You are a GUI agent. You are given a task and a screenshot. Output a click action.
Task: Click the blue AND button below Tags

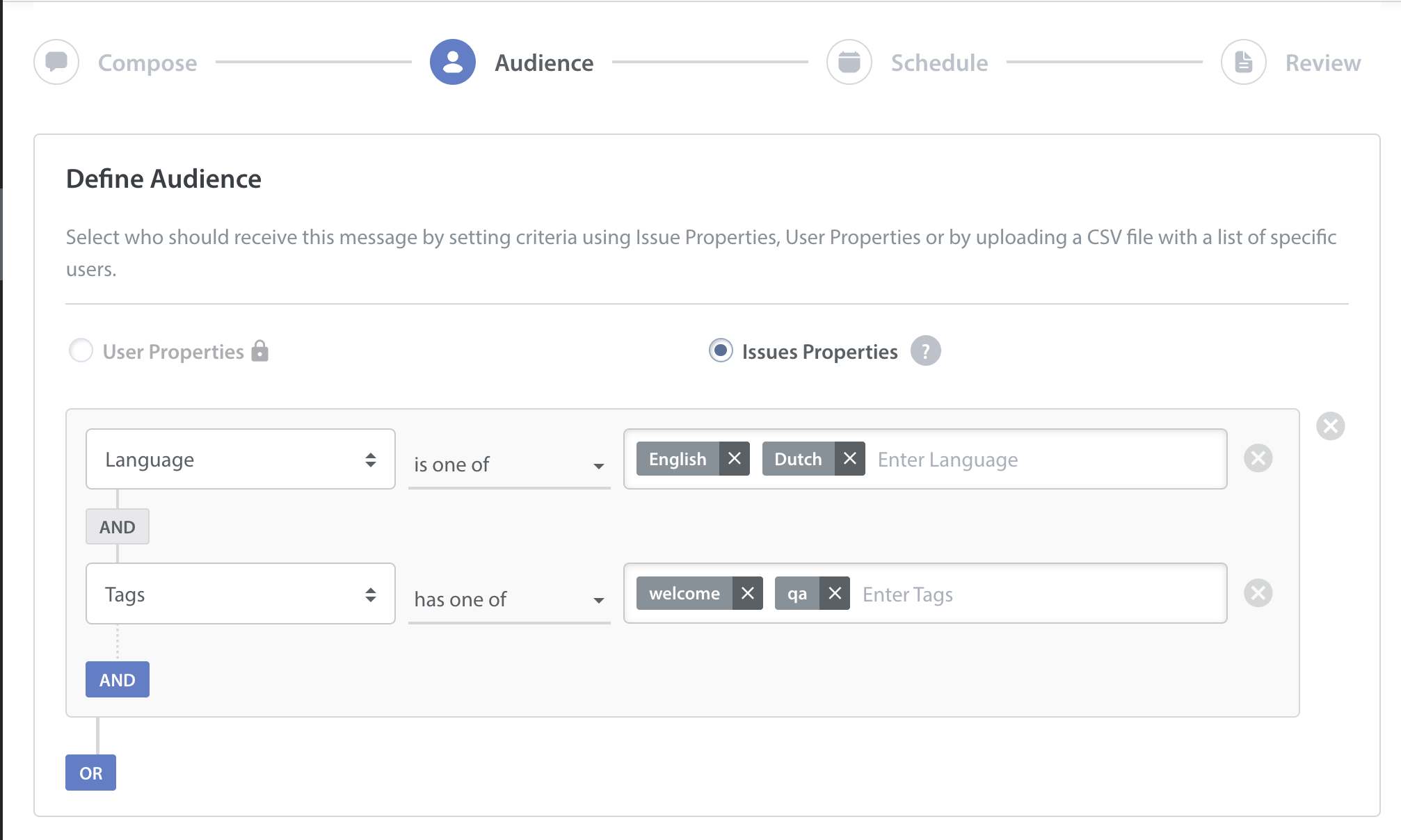pos(117,679)
